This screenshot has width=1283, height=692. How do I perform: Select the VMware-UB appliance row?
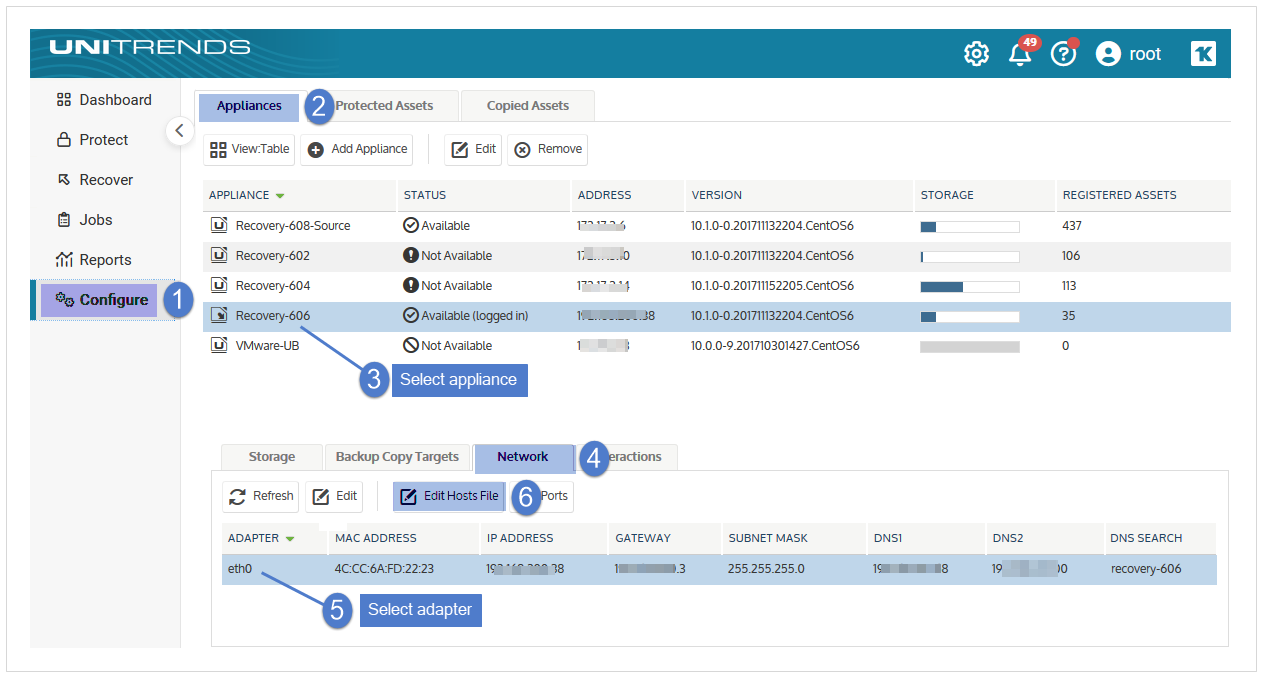click(717, 346)
